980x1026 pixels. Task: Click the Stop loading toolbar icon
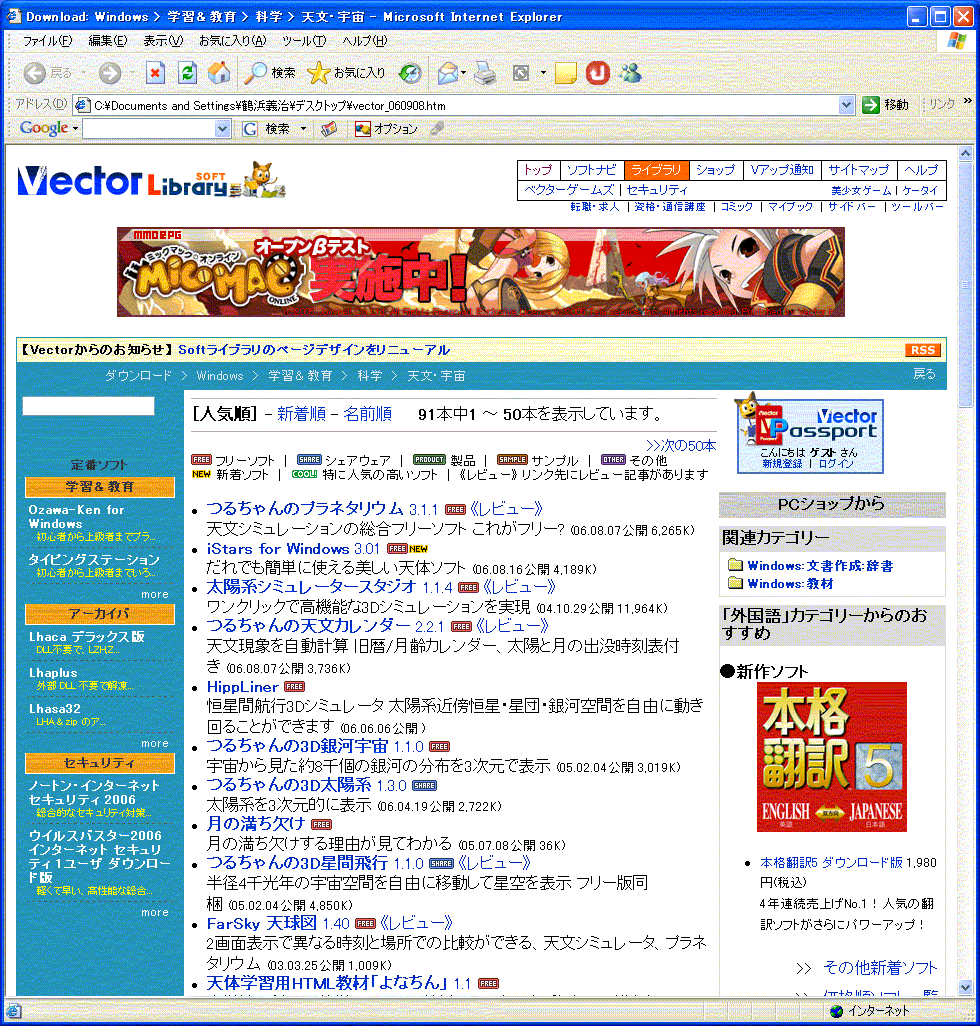(155, 73)
